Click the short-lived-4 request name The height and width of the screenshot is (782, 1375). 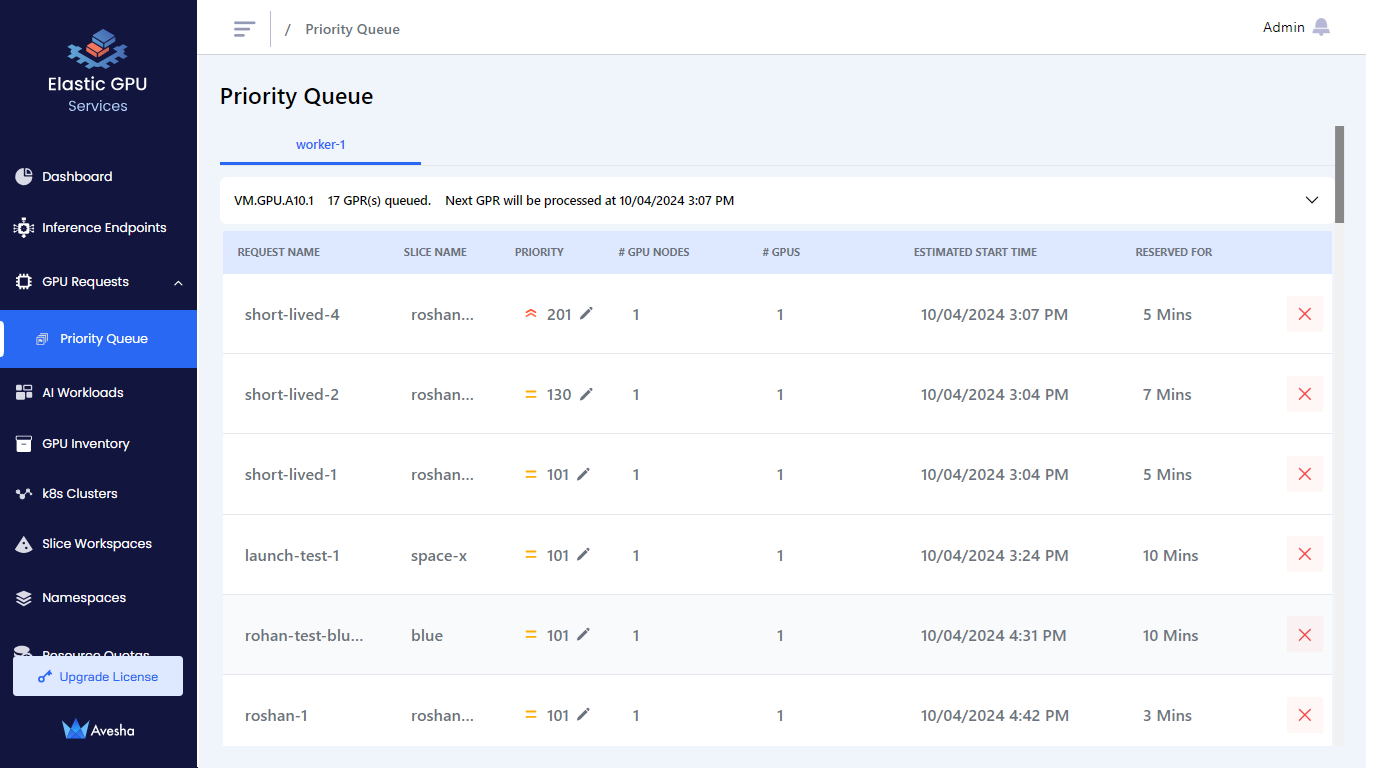(292, 315)
